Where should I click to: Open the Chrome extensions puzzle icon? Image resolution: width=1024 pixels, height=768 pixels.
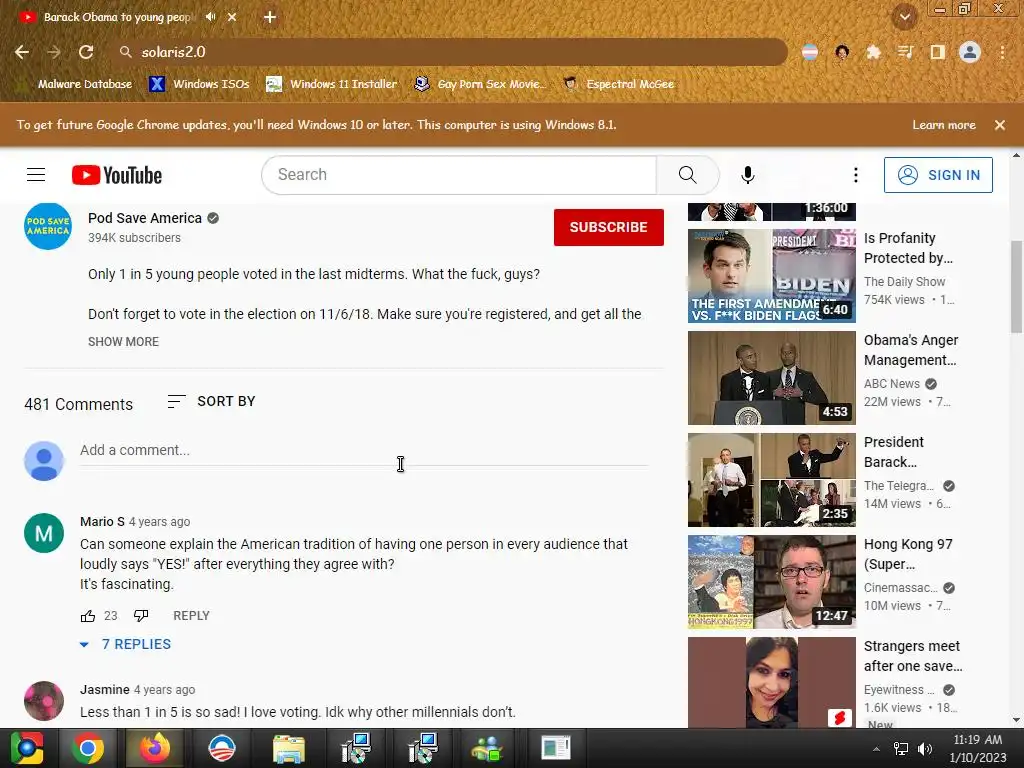pos(873,52)
